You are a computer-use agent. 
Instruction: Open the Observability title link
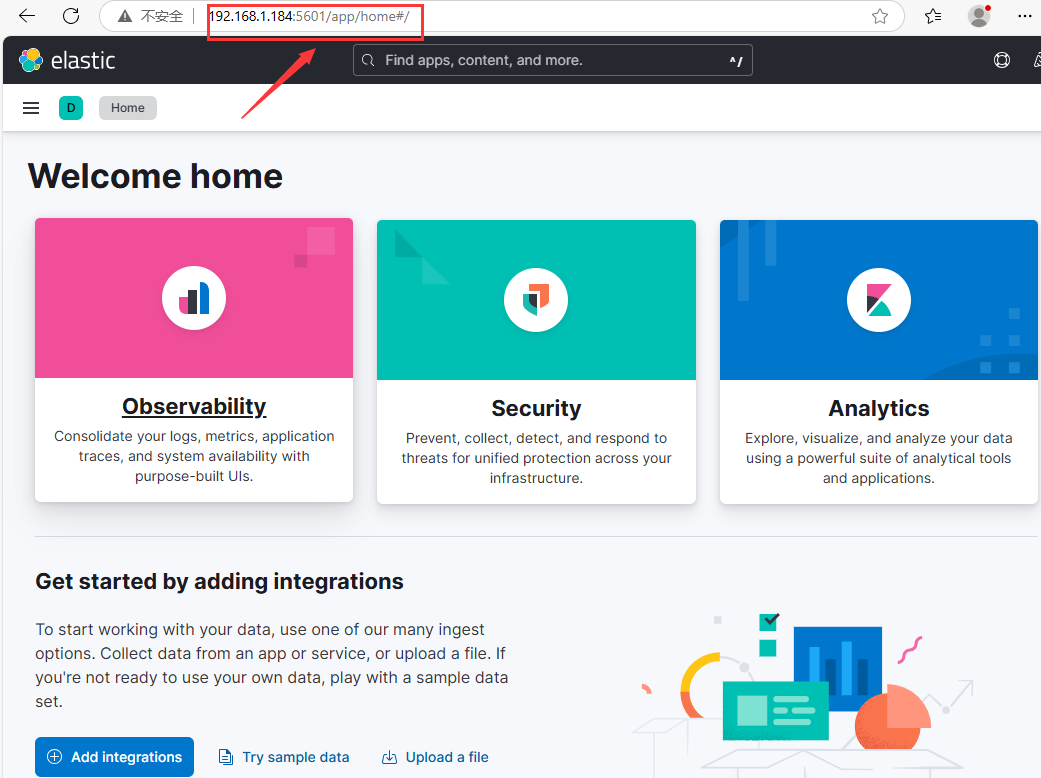[194, 406]
